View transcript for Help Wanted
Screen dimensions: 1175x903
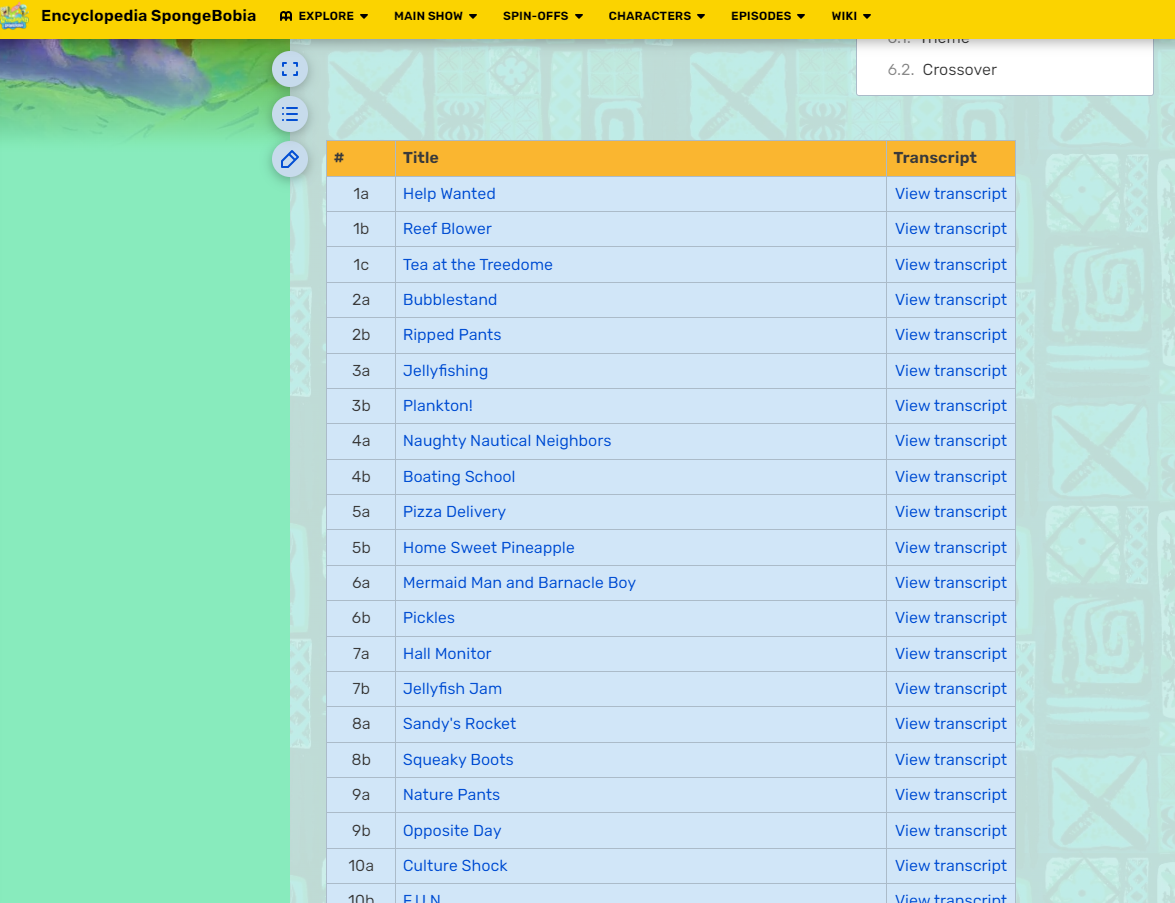[x=950, y=194]
